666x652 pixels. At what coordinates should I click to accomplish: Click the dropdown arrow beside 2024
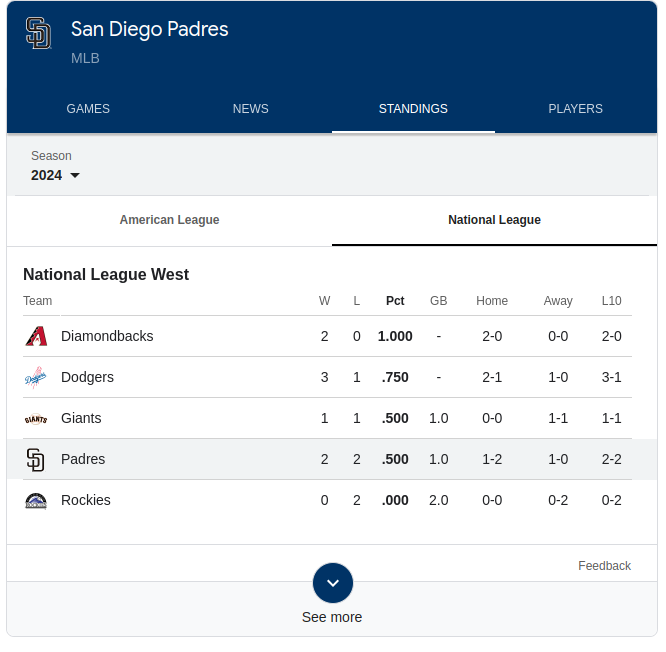[75, 175]
